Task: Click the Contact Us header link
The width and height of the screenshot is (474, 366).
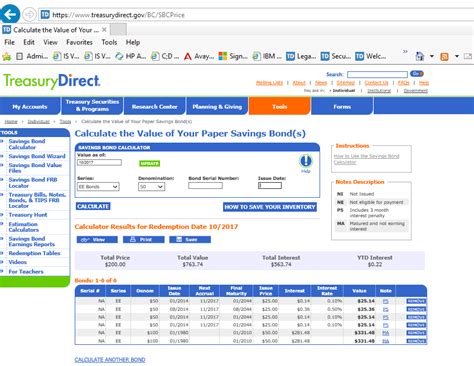Action: tap(376, 83)
